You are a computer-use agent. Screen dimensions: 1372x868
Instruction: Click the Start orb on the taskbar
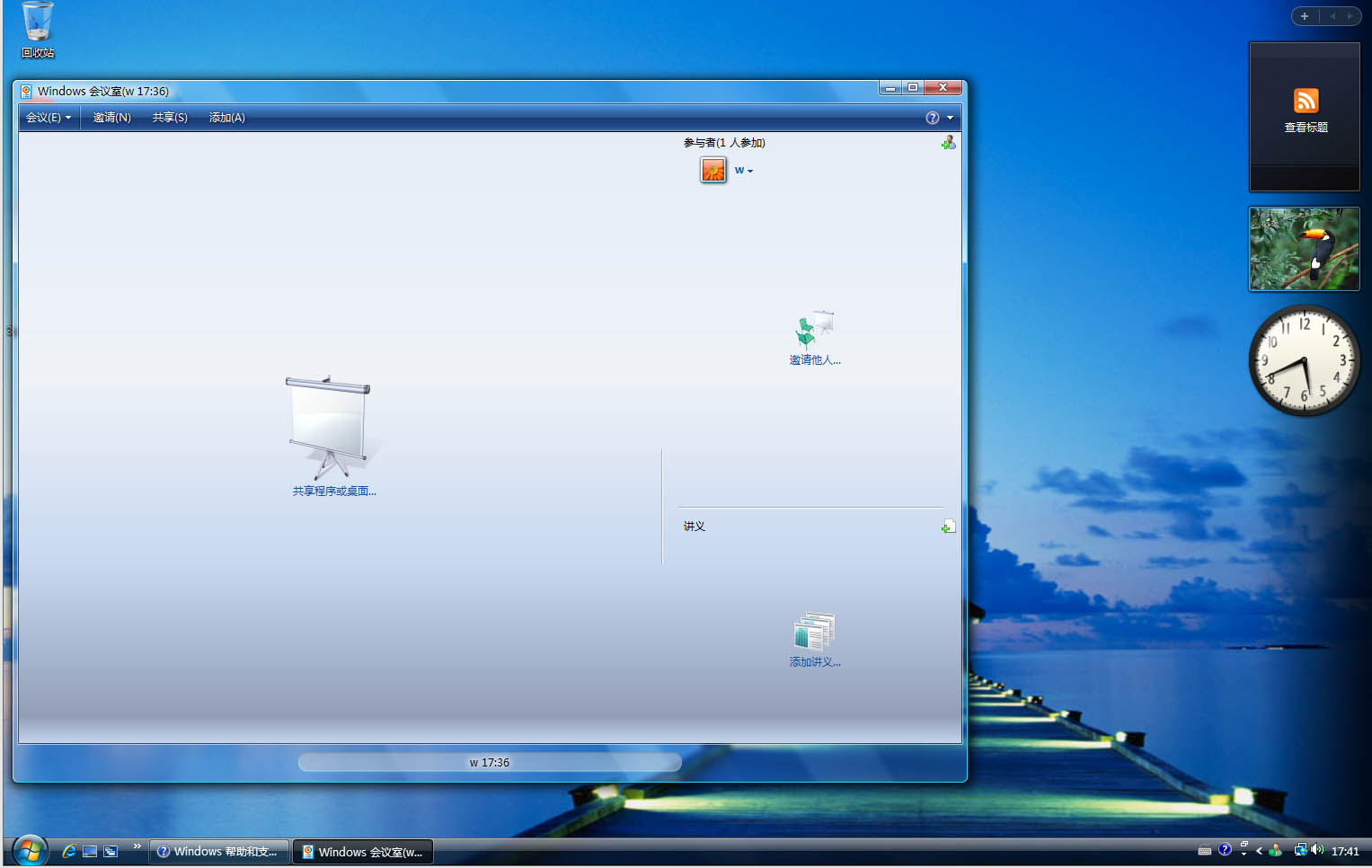pos(29,849)
